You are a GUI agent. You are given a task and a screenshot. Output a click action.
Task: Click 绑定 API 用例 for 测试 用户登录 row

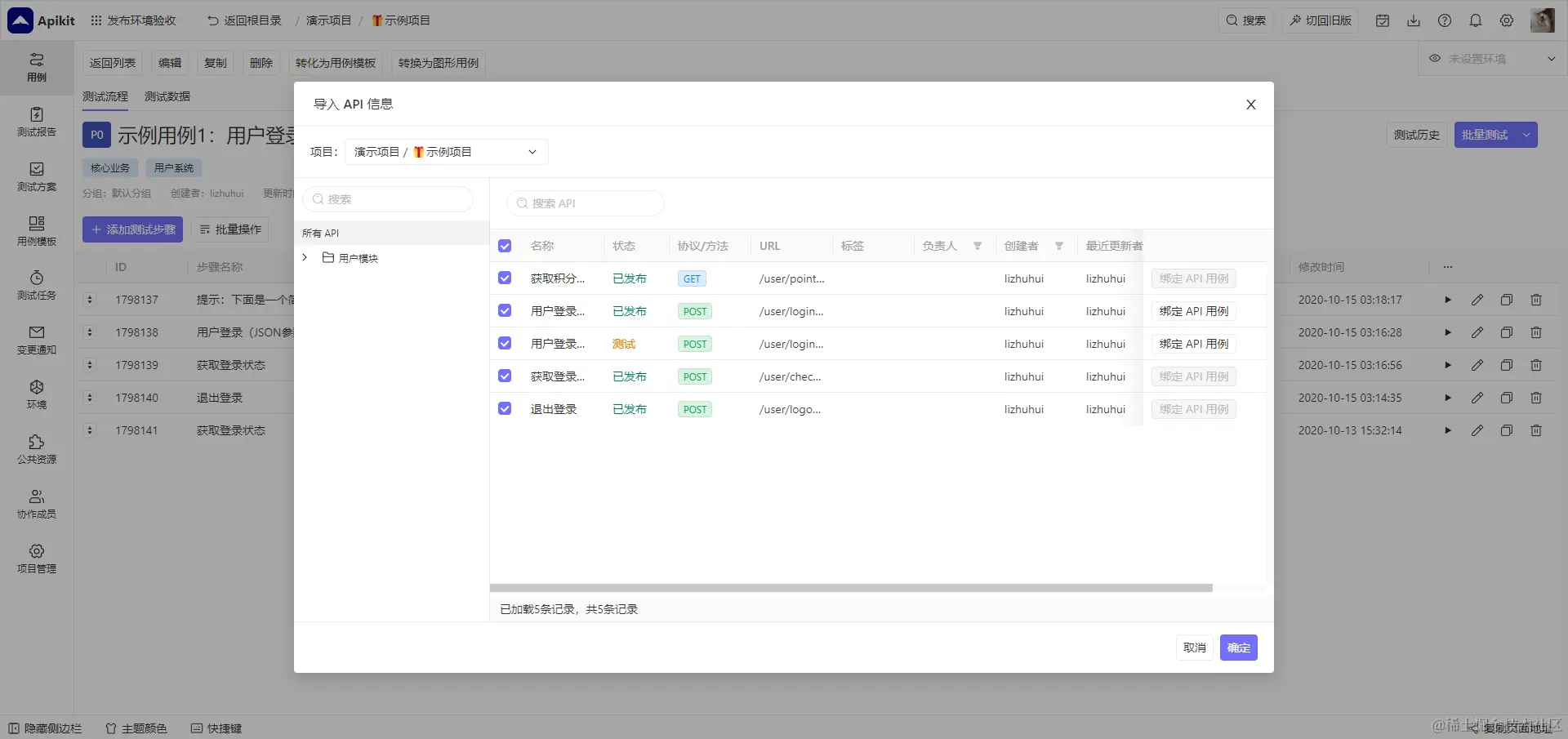1194,344
